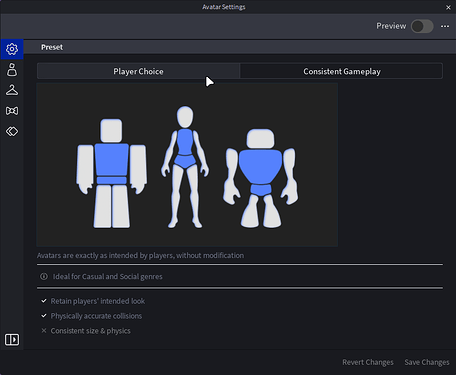Click 'Consistent size & physics' text

90,331
